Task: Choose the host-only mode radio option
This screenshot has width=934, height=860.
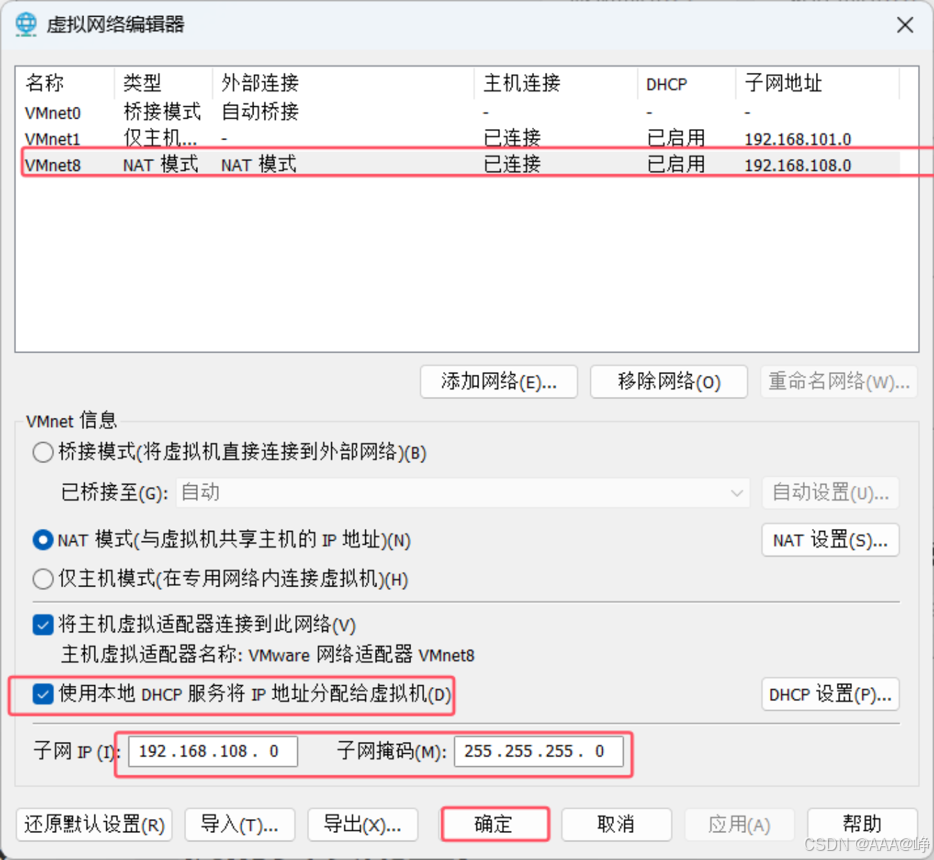Action: click(x=43, y=579)
